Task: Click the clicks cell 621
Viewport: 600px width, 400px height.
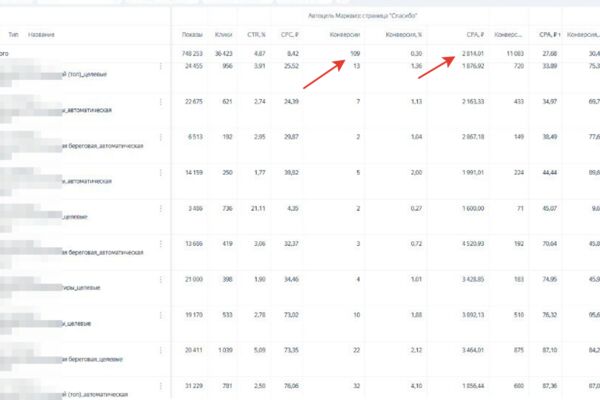Action: point(227,102)
